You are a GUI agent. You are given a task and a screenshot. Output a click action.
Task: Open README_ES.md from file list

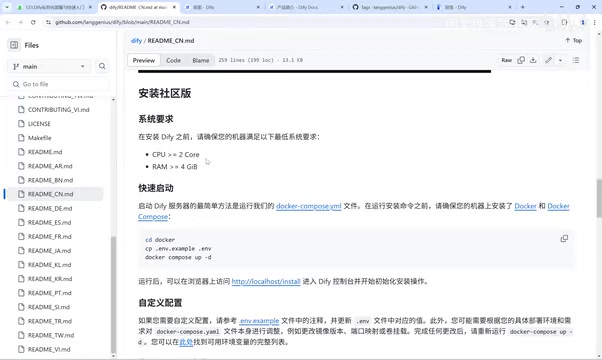tap(50, 223)
